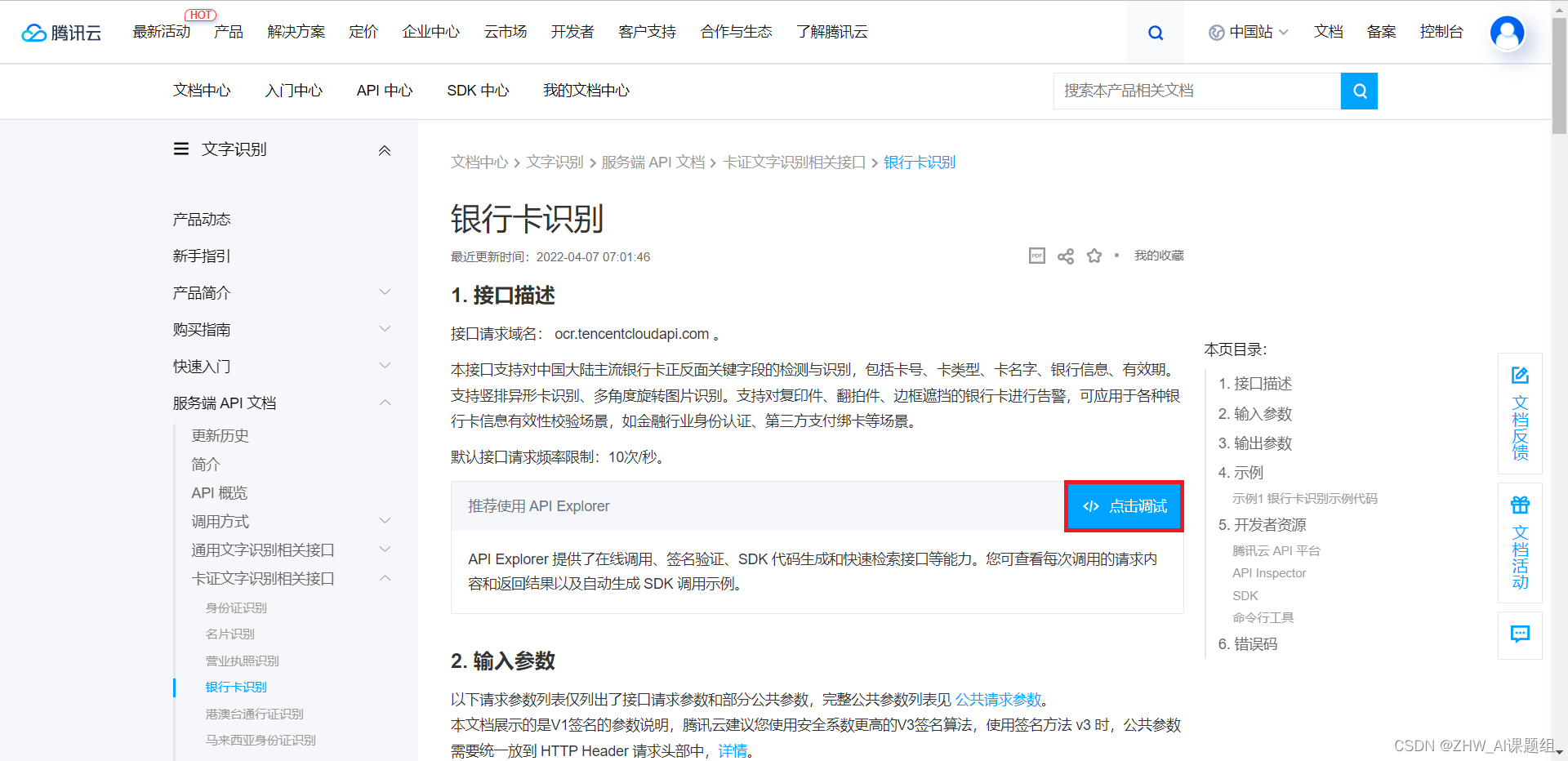Expand the 购买指南 section
This screenshot has height=761, width=1568.
point(385,329)
